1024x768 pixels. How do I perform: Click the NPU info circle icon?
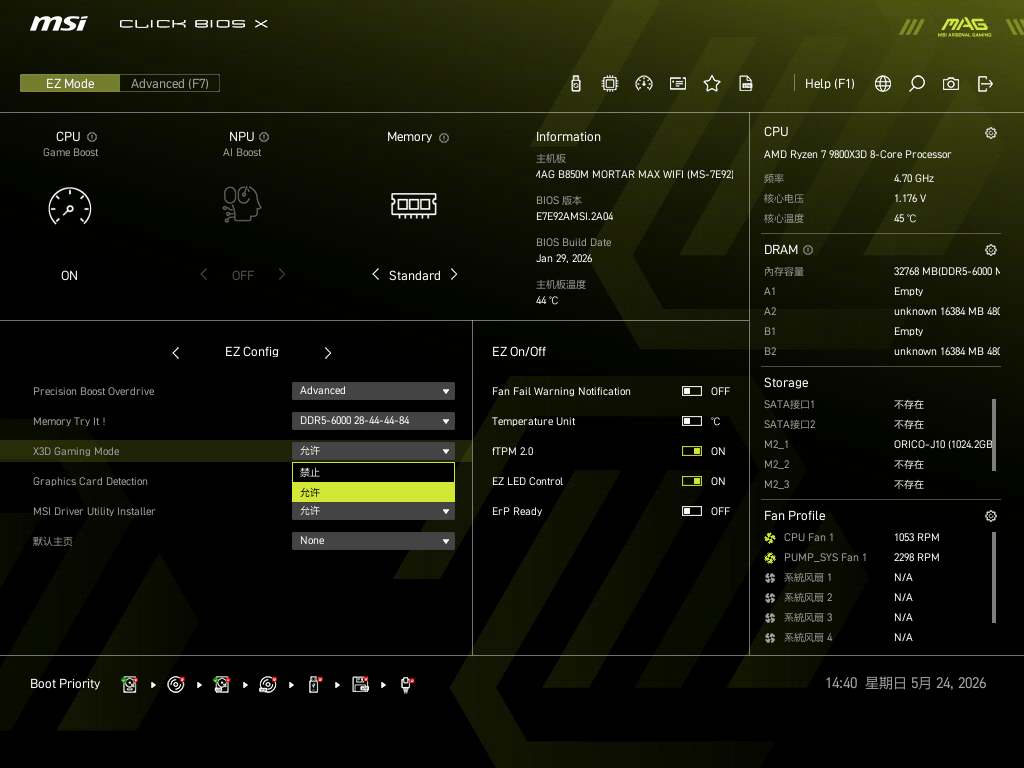click(x=264, y=137)
